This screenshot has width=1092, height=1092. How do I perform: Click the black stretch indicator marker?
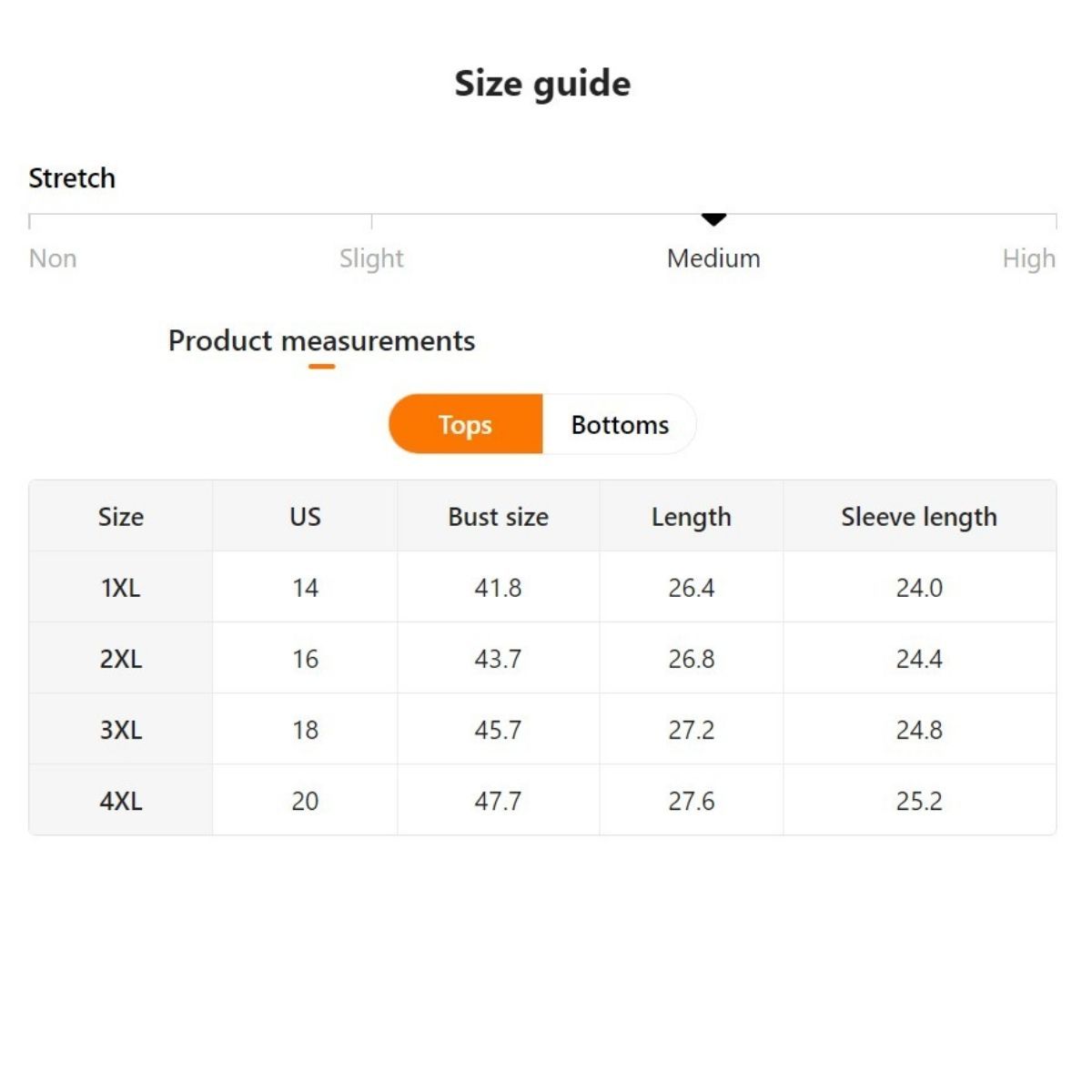click(x=713, y=219)
